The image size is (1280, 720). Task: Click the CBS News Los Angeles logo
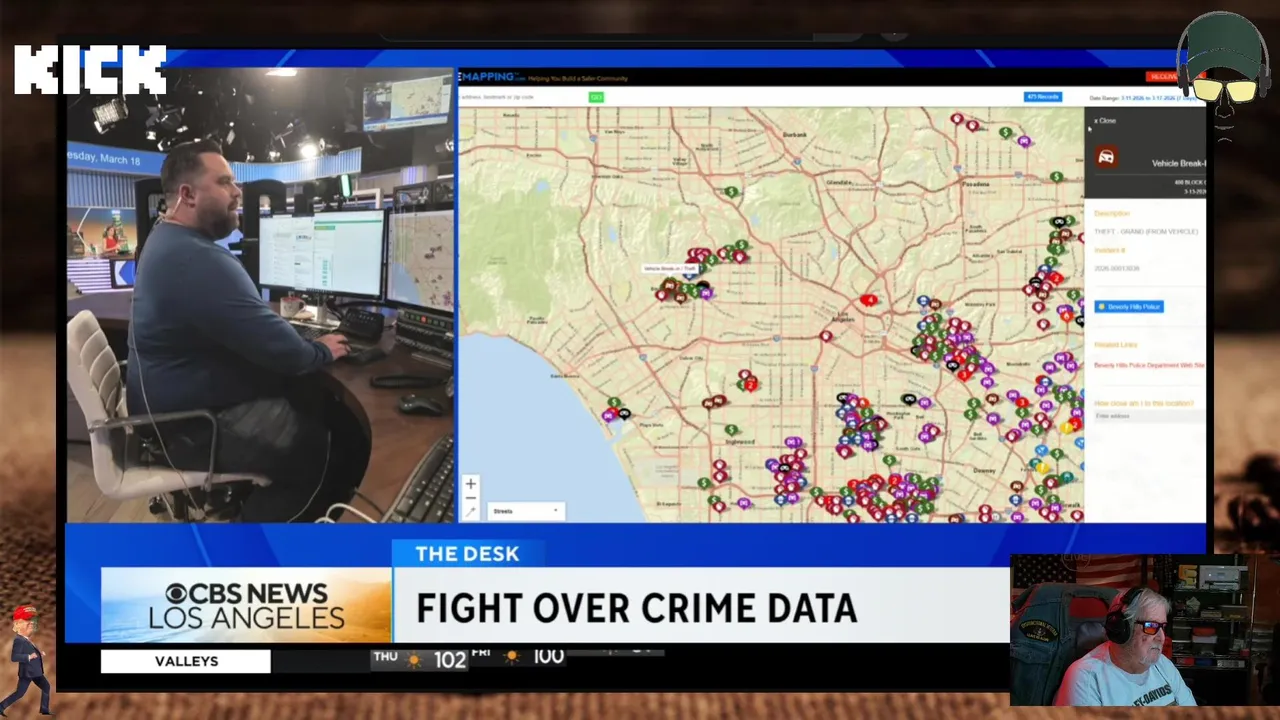pyautogui.click(x=246, y=606)
